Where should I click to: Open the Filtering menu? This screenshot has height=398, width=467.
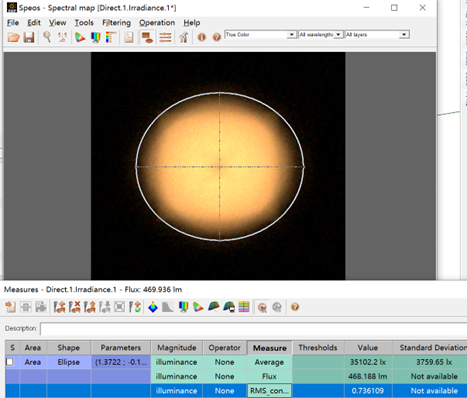click(x=116, y=23)
